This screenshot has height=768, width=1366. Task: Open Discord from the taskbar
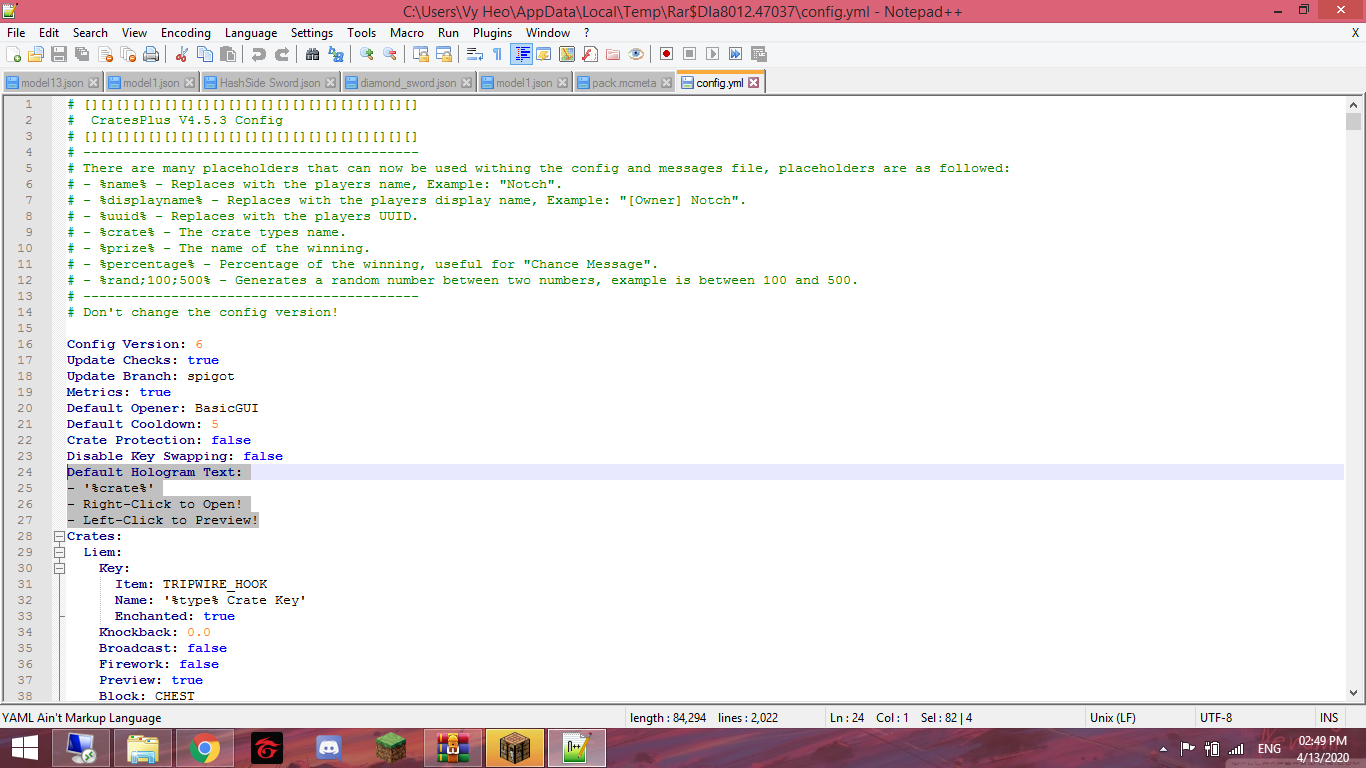(x=328, y=748)
